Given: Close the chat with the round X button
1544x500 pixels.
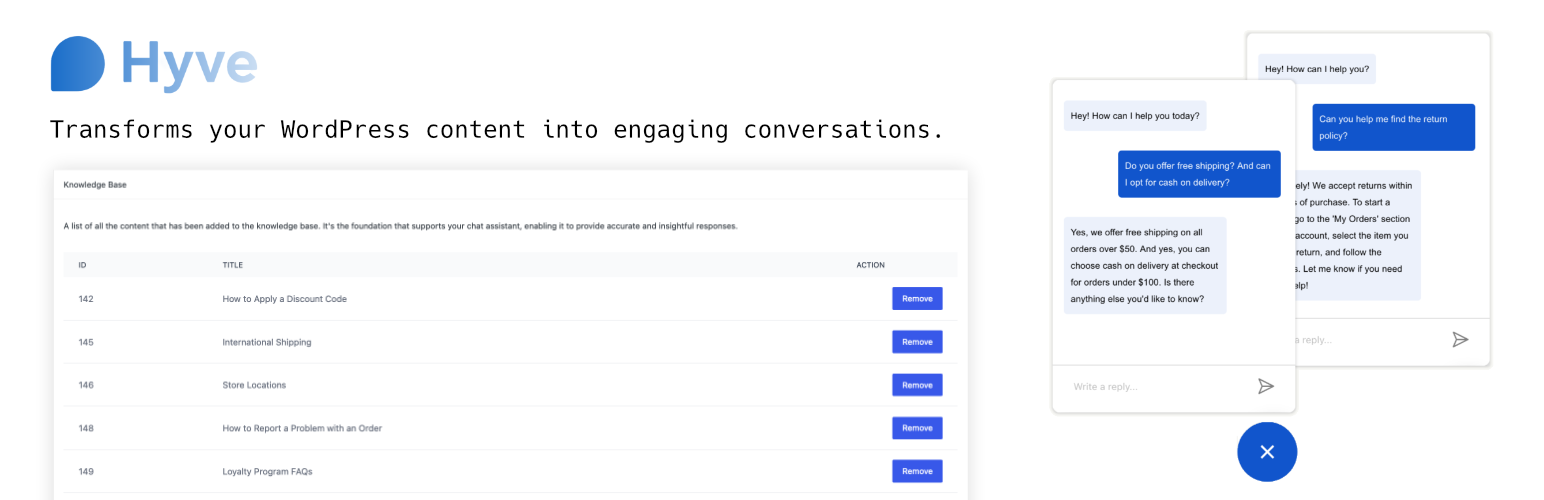Looking at the screenshot, I should point(1266,452).
